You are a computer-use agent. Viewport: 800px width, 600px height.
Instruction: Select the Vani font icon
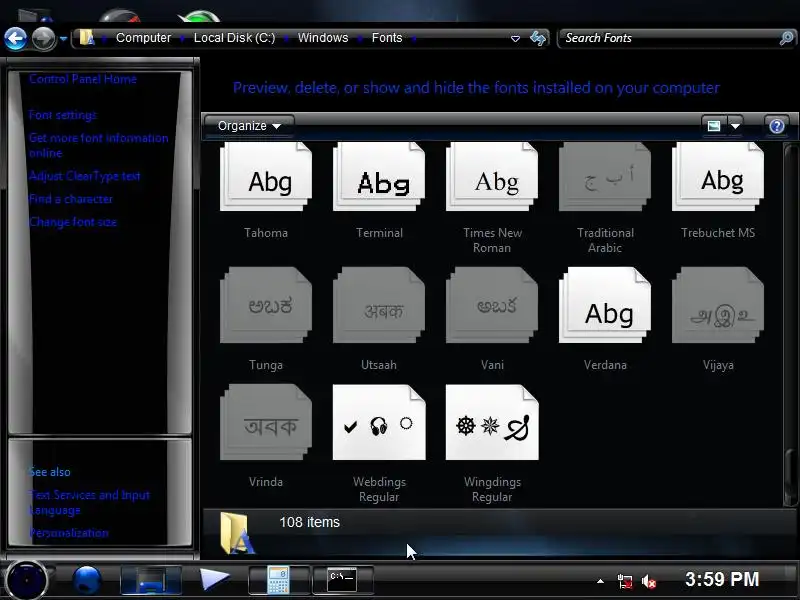492,305
